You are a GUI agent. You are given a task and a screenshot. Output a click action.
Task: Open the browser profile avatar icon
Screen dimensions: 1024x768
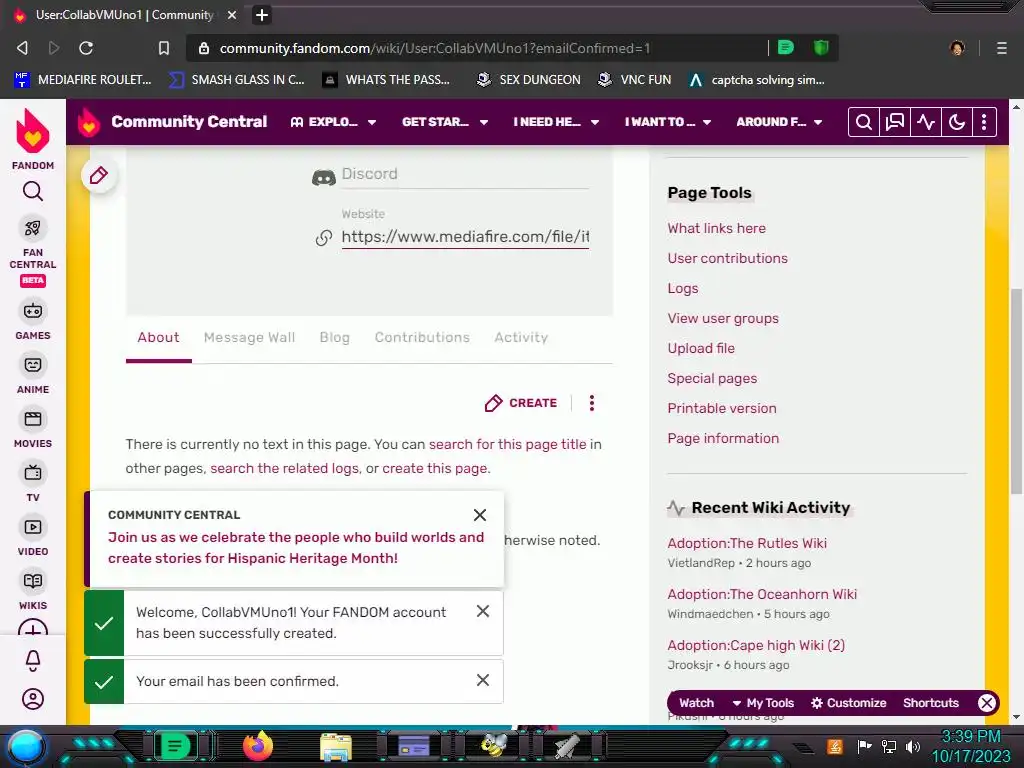click(x=957, y=48)
